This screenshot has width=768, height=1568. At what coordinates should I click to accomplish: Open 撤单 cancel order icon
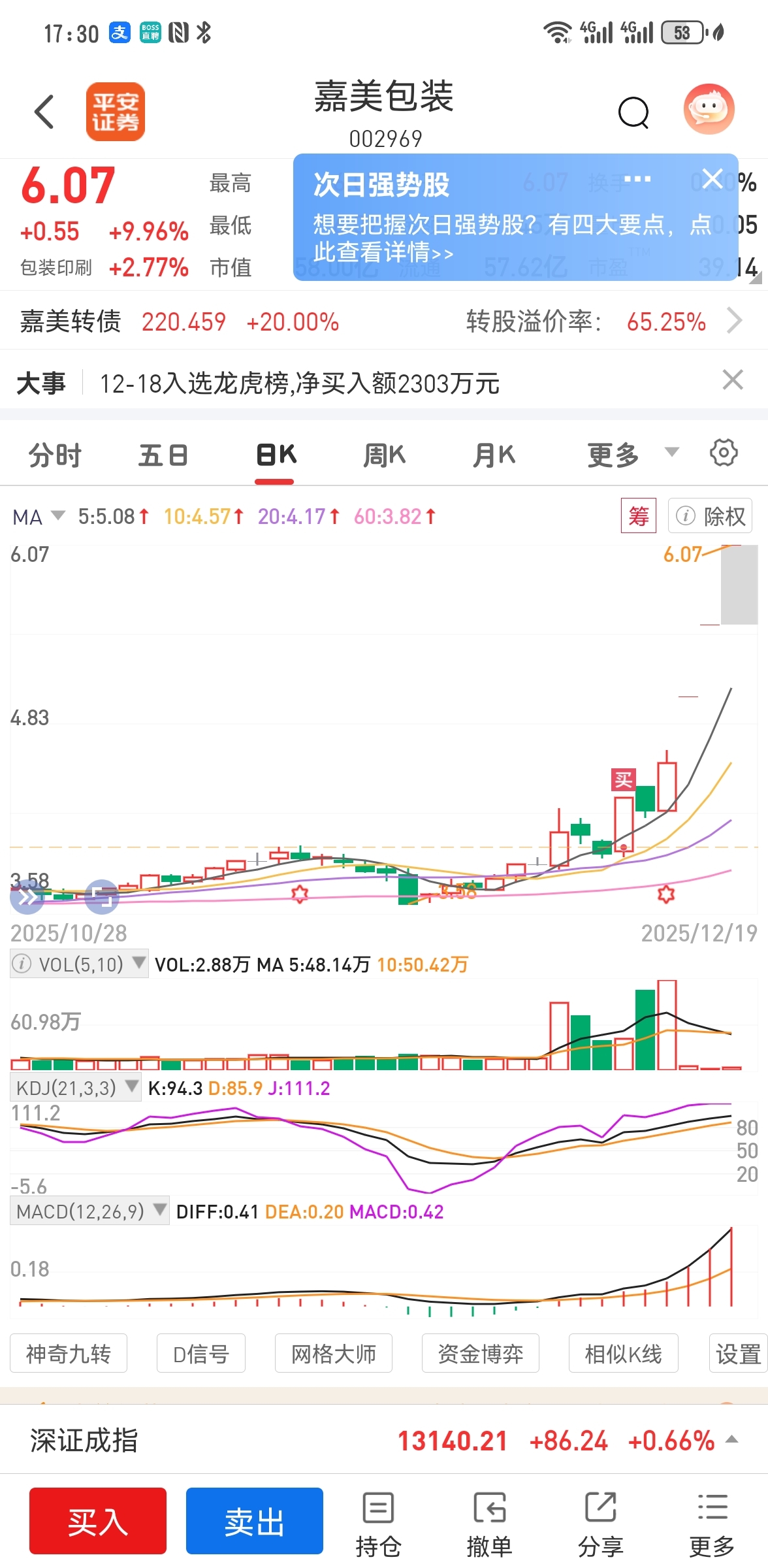click(489, 1526)
